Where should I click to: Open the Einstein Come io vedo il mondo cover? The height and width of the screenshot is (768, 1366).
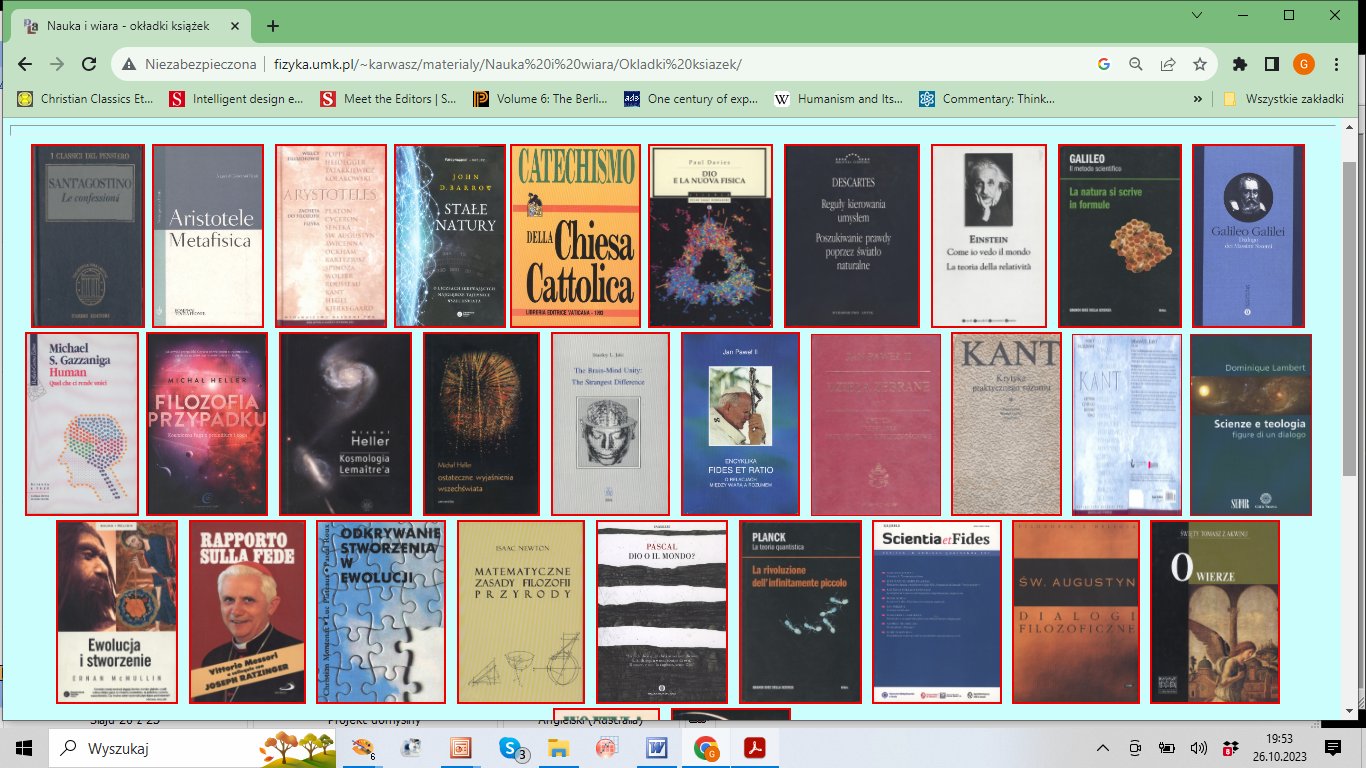point(989,236)
